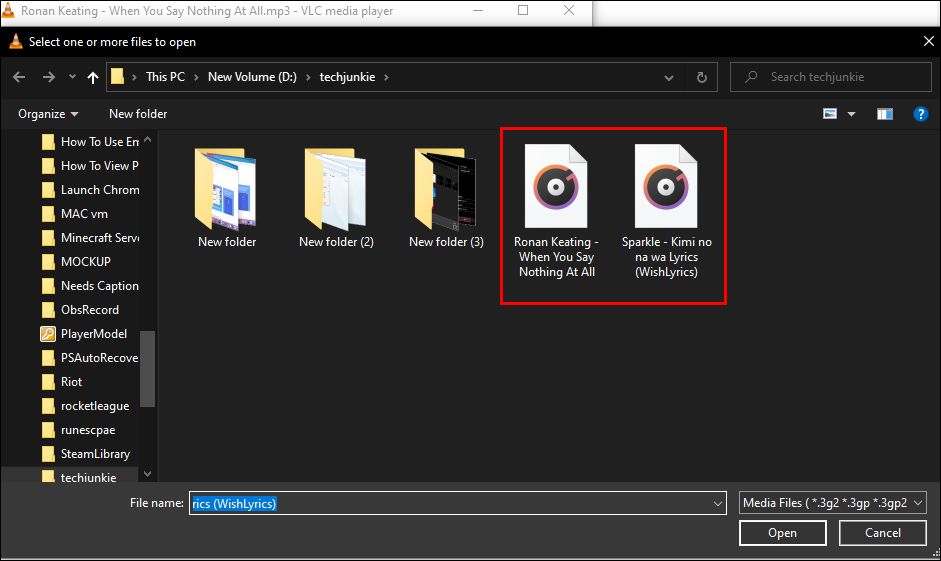Image resolution: width=941 pixels, height=561 pixels.
Task: Select the How To View P folder
Action: coord(90,166)
